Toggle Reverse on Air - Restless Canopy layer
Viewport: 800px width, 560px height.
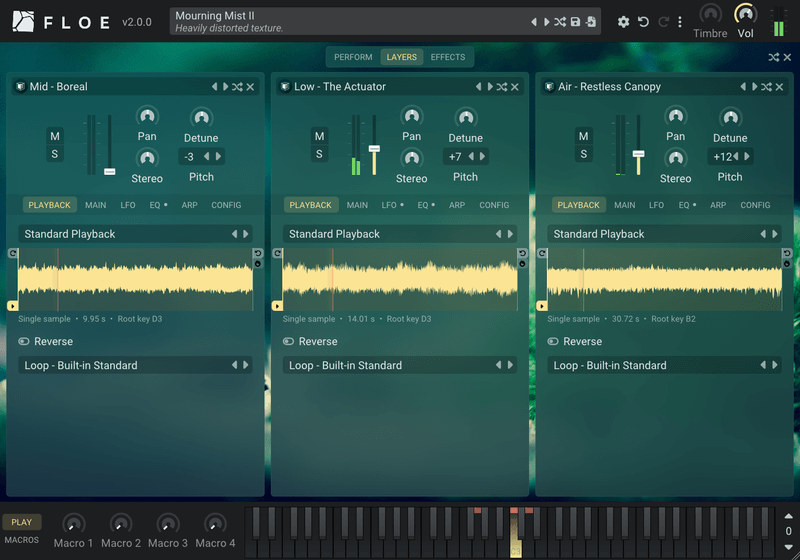pos(574,341)
